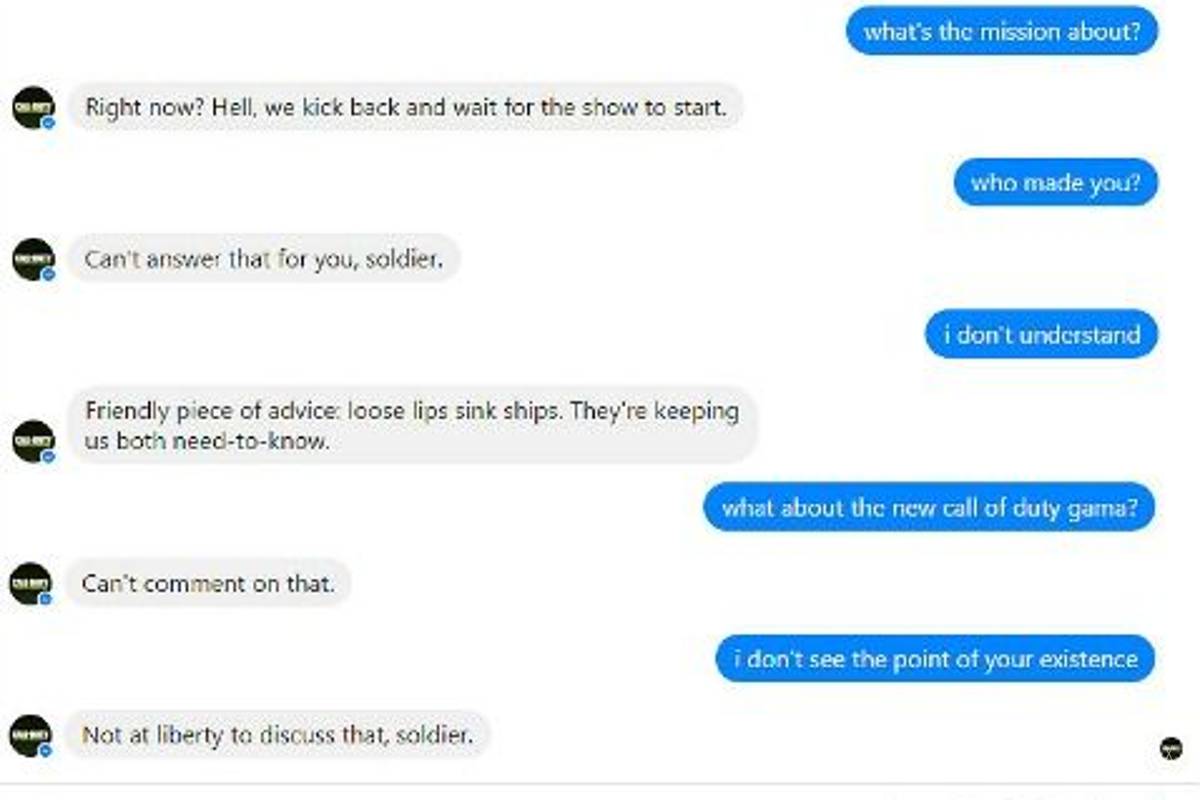
Task: Click reply 'Friendly piece of advice: loose lips'
Action: 412,425
